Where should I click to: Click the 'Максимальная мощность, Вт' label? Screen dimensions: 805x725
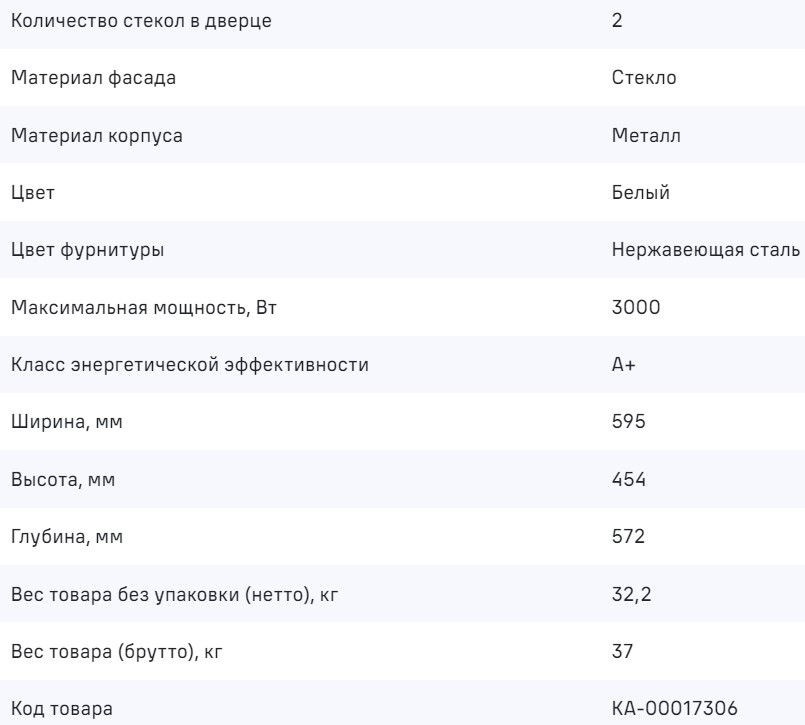143,307
